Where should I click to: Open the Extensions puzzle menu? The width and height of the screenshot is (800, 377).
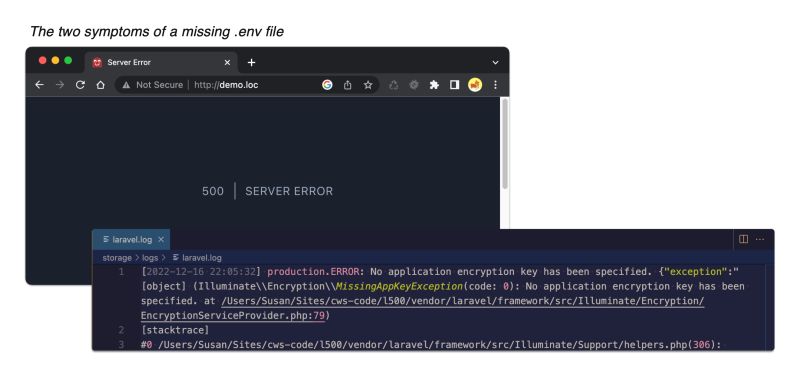(x=434, y=85)
